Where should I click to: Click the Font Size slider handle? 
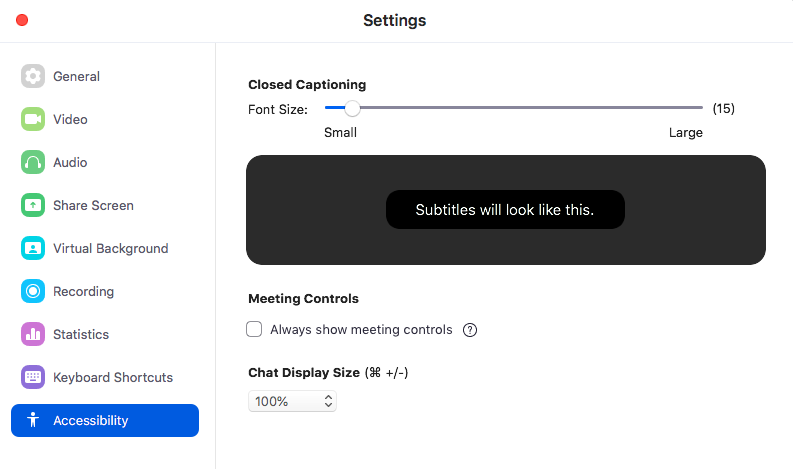coord(352,108)
